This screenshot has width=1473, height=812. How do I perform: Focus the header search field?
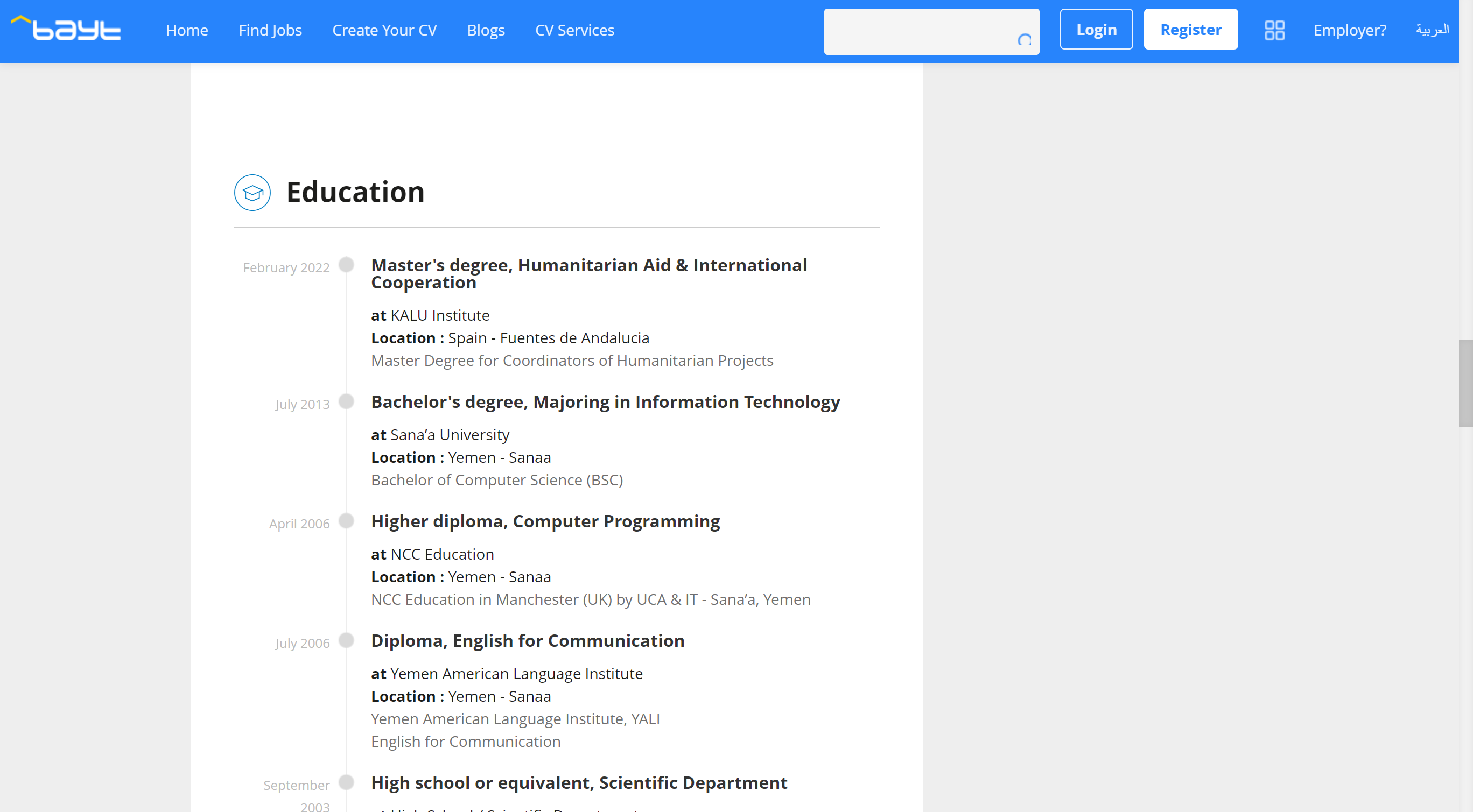(x=921, y=32)
